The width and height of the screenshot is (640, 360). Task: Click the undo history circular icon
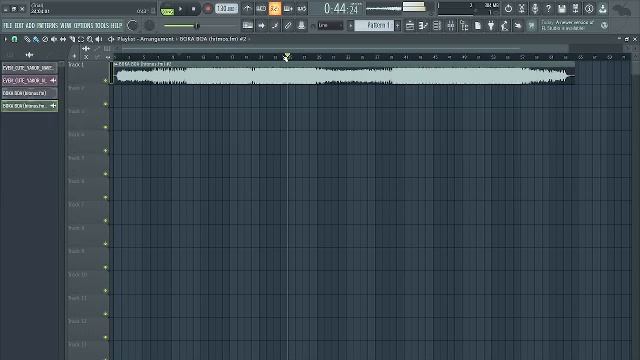click(508, 8)
